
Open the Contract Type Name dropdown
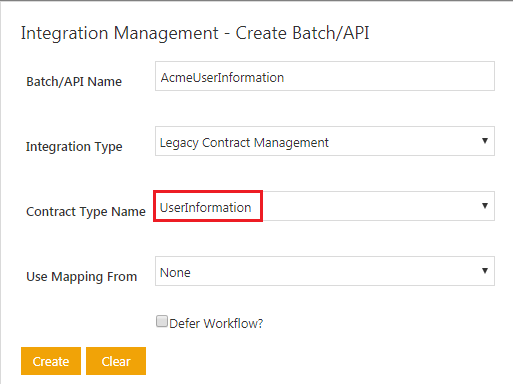(x=325, y=206)
